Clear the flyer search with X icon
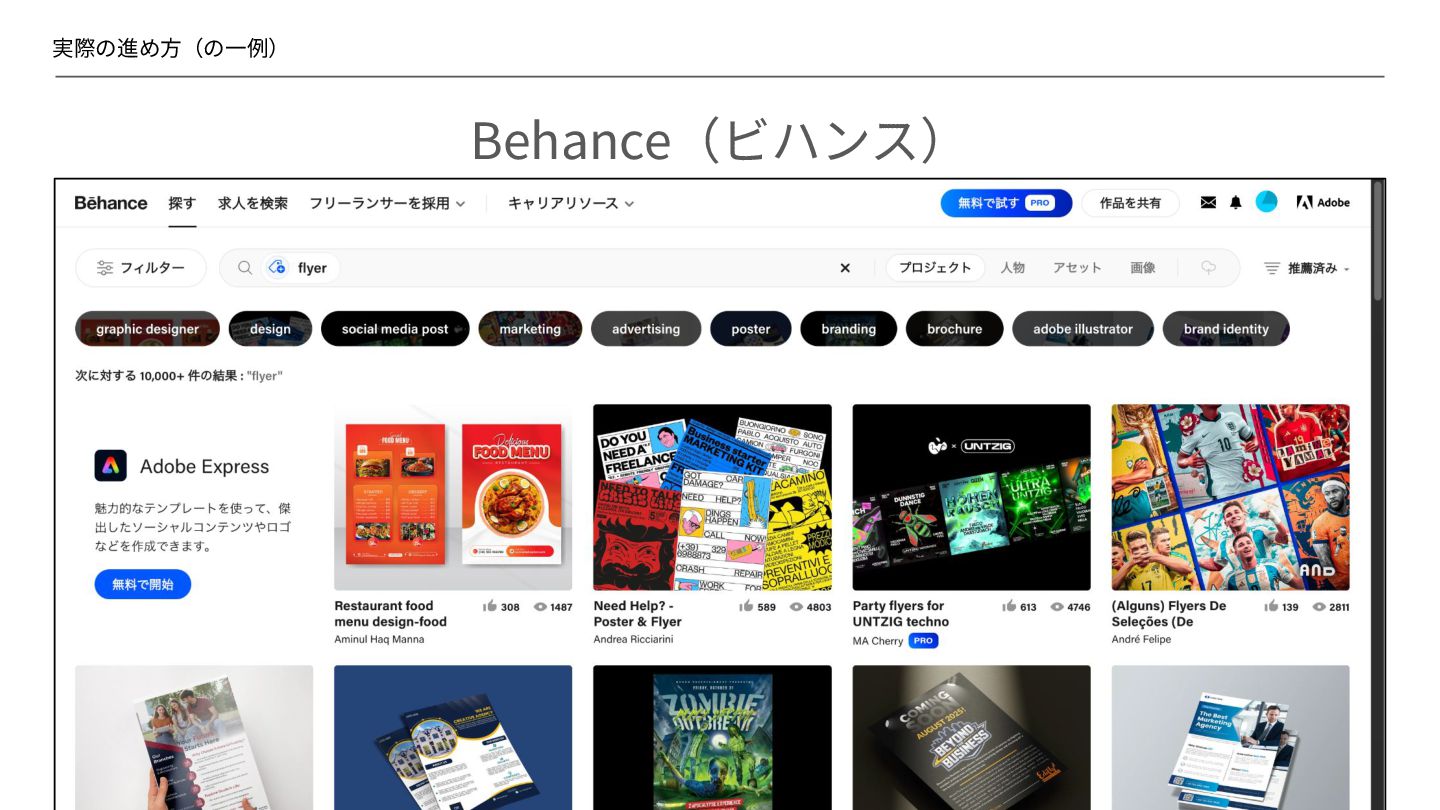Image resolution: width=1440 pixels, height=810 pixels. click(845, 268)
